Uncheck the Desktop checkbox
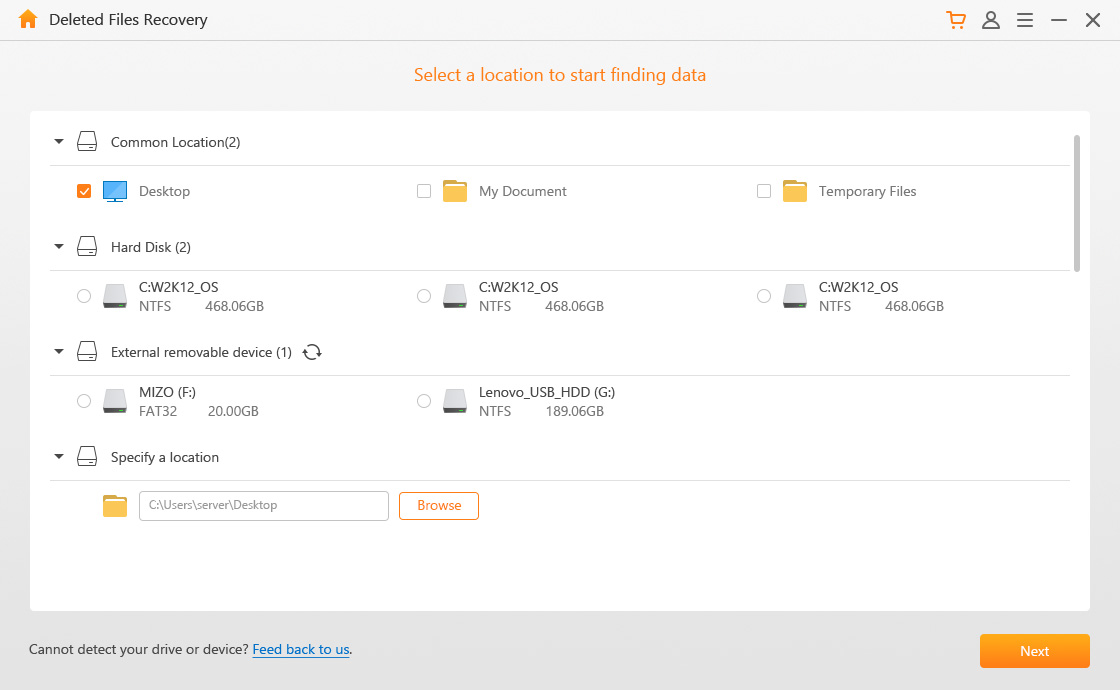 click(84, 191)
